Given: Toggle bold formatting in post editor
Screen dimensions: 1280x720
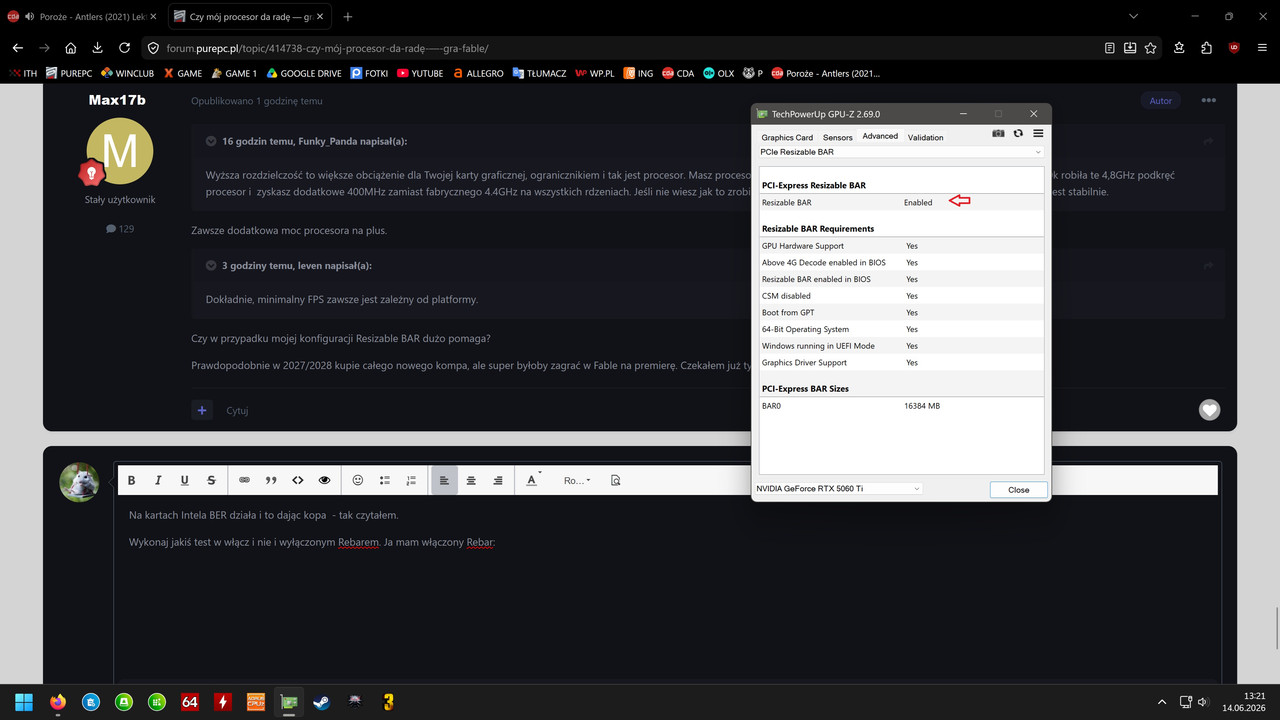Looking at the screenshot, I should click(131, 480).
